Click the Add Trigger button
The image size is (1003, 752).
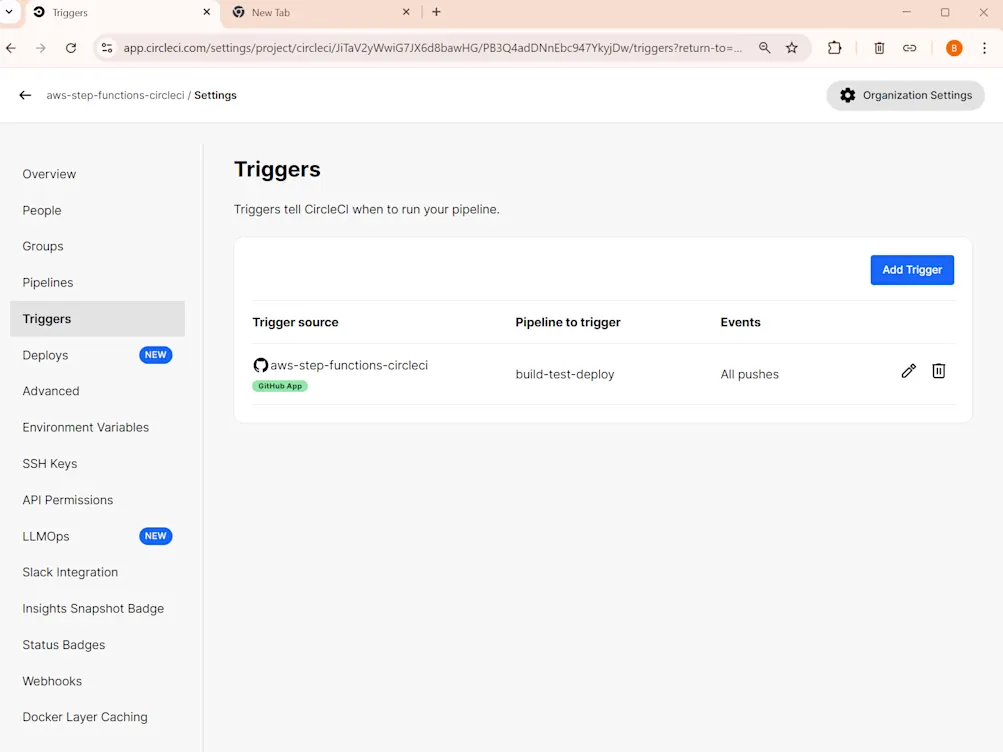[911, 269]
